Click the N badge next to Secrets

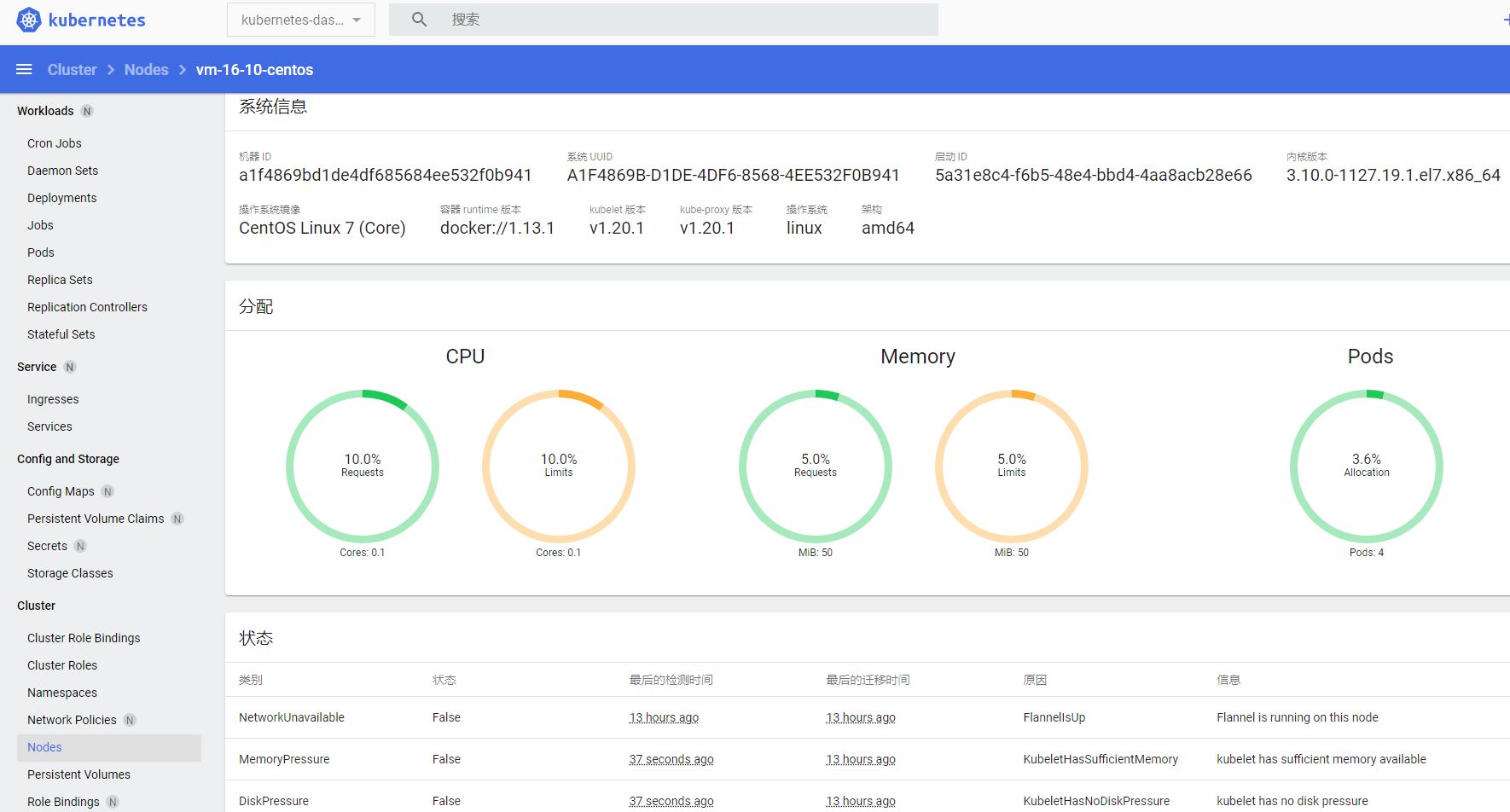[x=80, y=546]
